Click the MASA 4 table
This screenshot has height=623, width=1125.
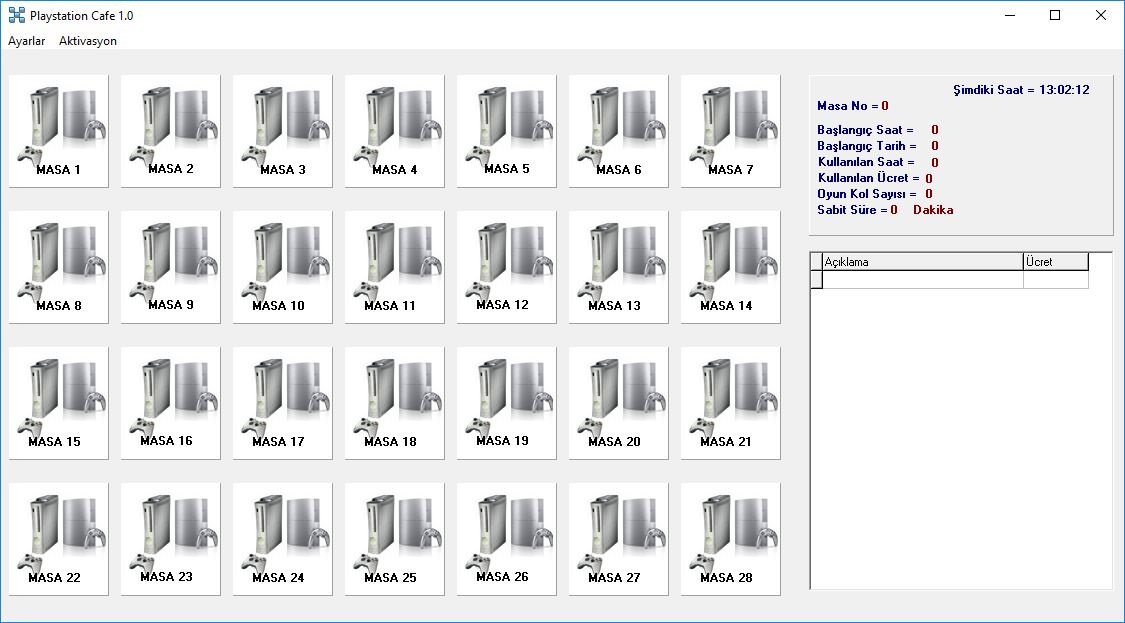coord(395,131)
